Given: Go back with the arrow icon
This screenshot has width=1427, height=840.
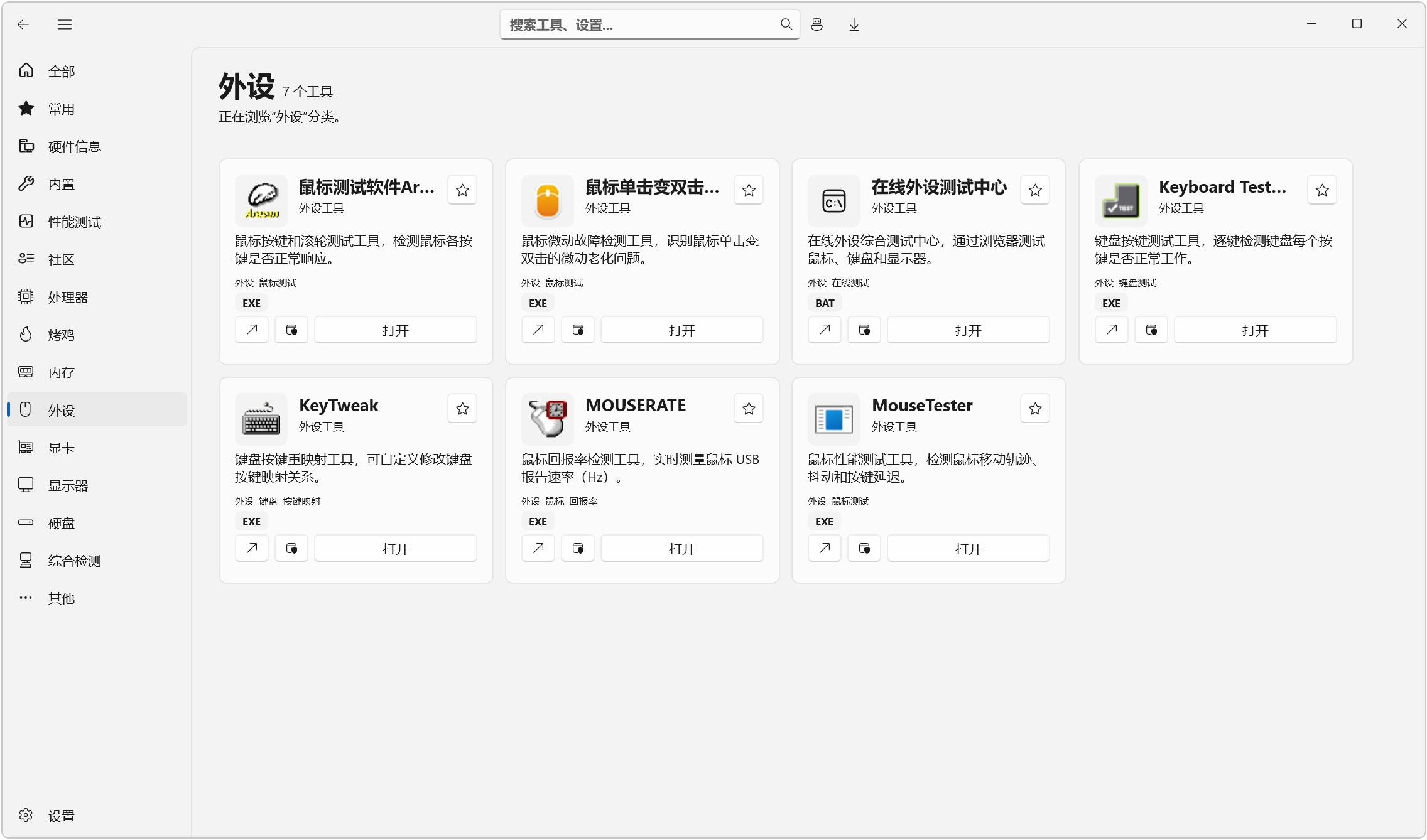Looking at the screenshot, I should [x=23, y=24].
